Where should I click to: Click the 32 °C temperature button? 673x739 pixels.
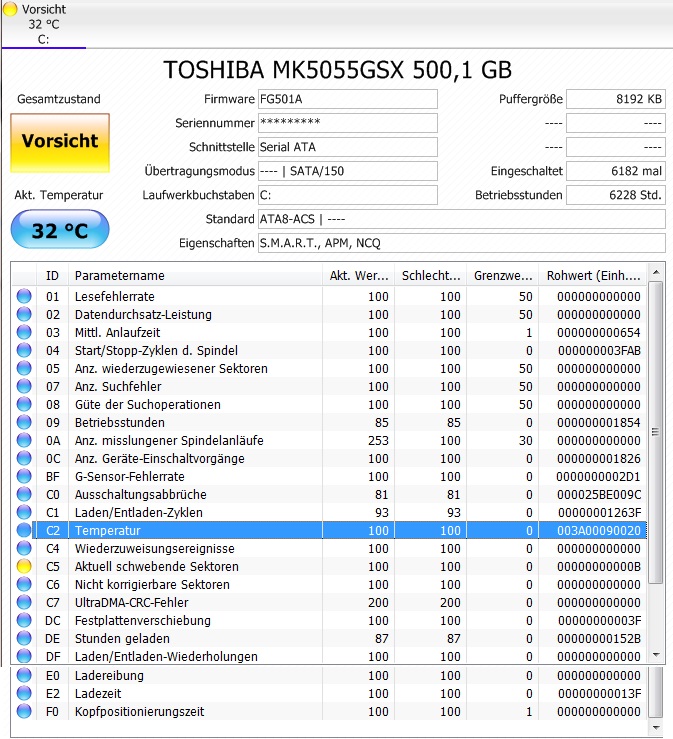(x=60, y=230)
